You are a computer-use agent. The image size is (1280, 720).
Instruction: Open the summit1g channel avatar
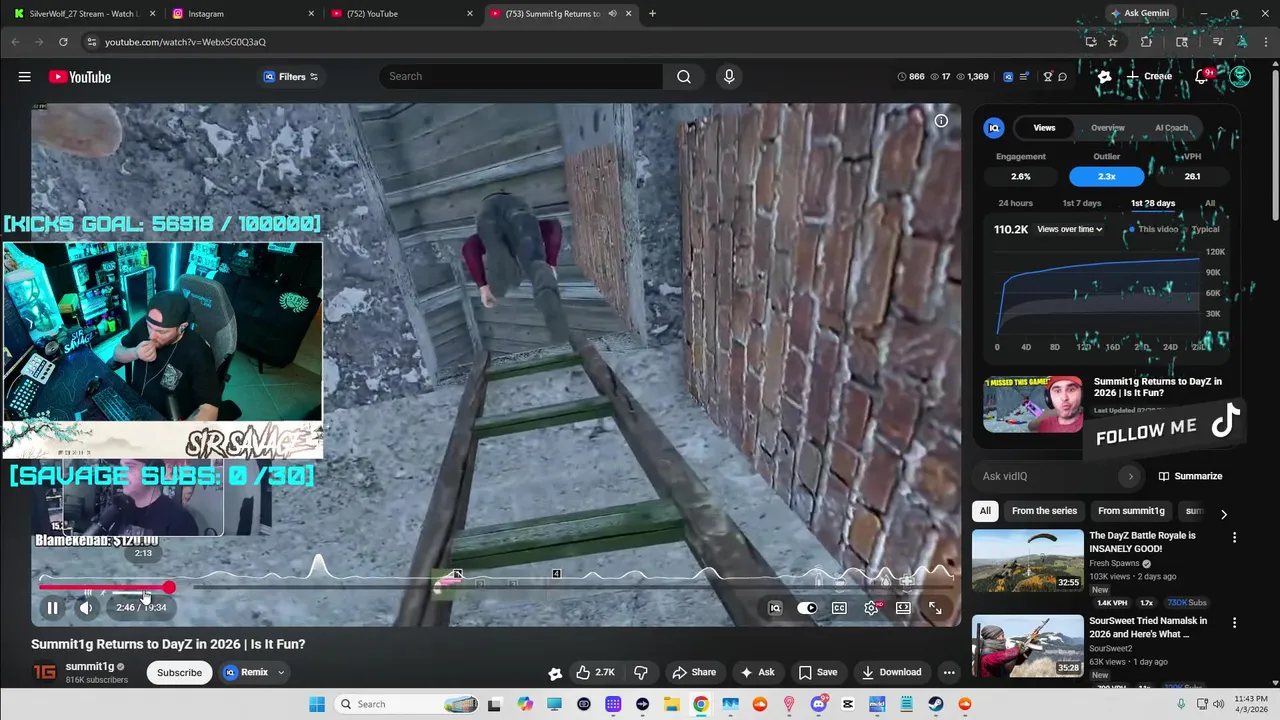pyautogui.click(x=45, y=672)
